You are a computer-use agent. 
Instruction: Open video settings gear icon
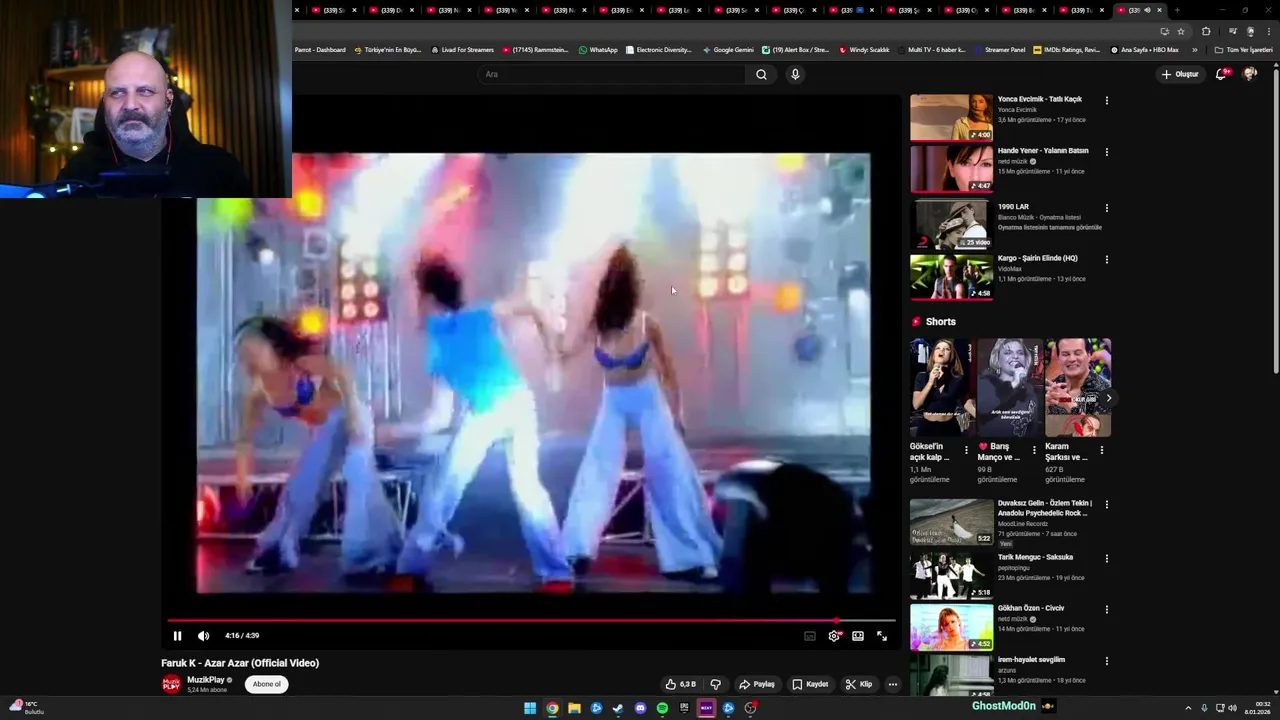(x=834, y=636)
